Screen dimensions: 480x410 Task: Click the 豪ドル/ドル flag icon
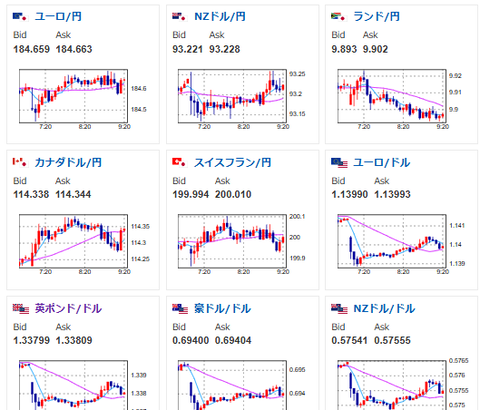[180, 309]
